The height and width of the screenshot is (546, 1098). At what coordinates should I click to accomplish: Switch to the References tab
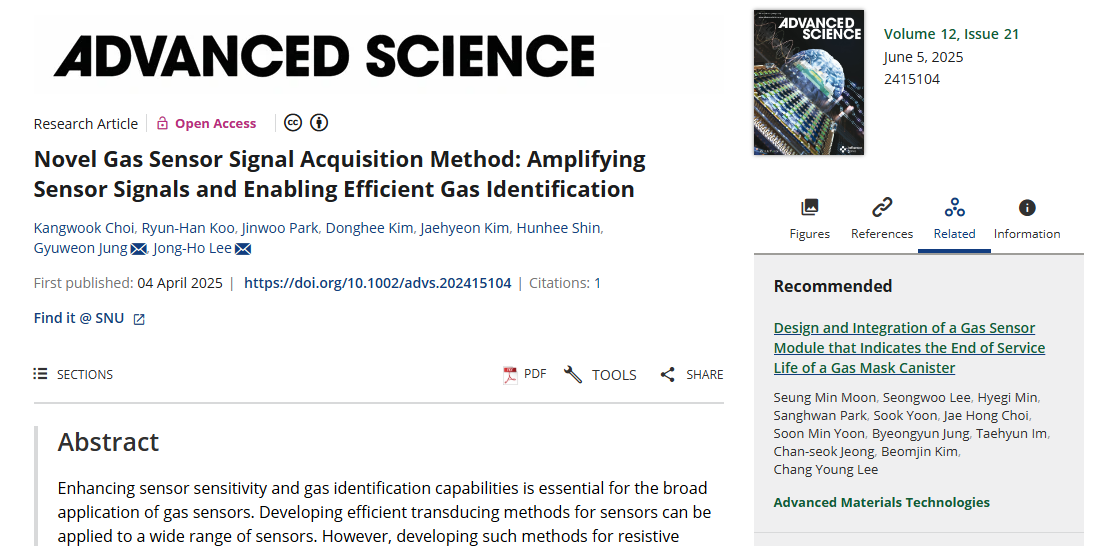coord(881,218)
